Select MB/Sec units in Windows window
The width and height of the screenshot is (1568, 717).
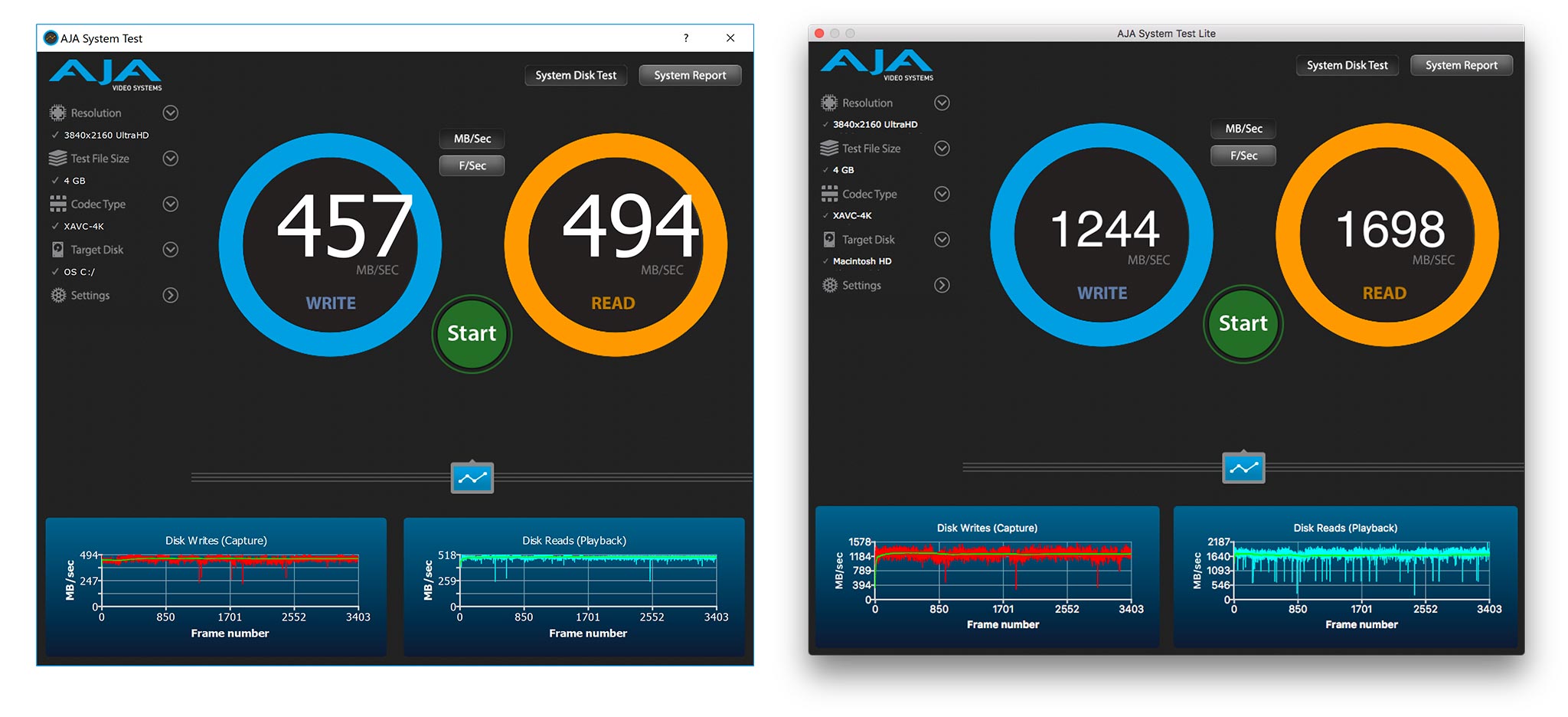tap(472, 139)
